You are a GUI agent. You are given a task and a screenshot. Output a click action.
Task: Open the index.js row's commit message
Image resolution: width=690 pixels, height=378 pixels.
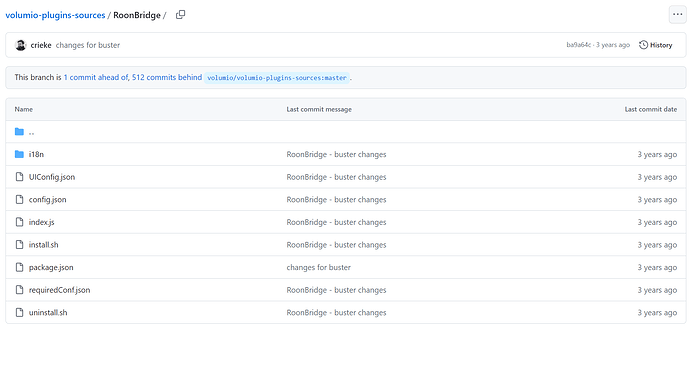pos(336,222)
